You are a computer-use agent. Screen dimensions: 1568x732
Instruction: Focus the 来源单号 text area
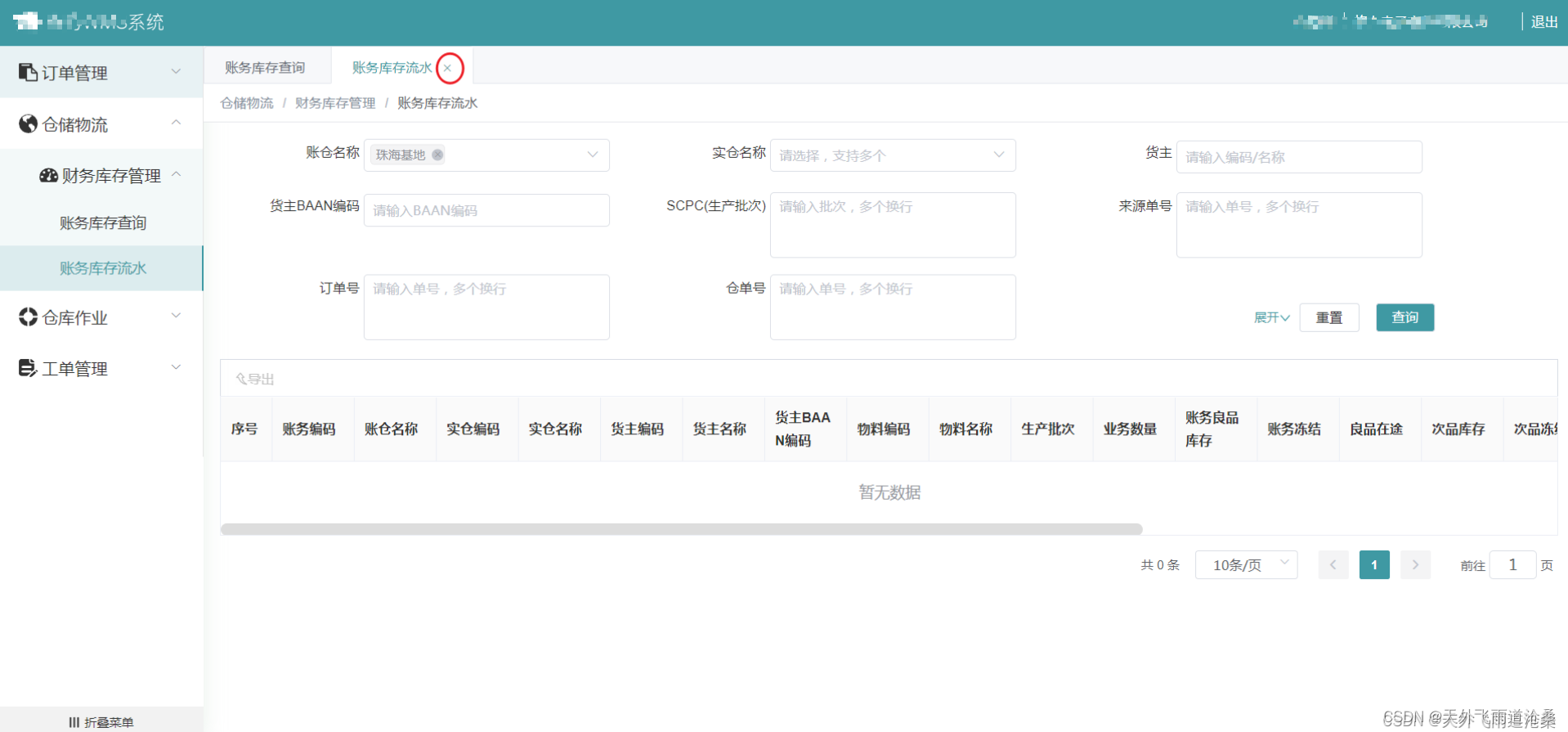(x=1299, y=225)
